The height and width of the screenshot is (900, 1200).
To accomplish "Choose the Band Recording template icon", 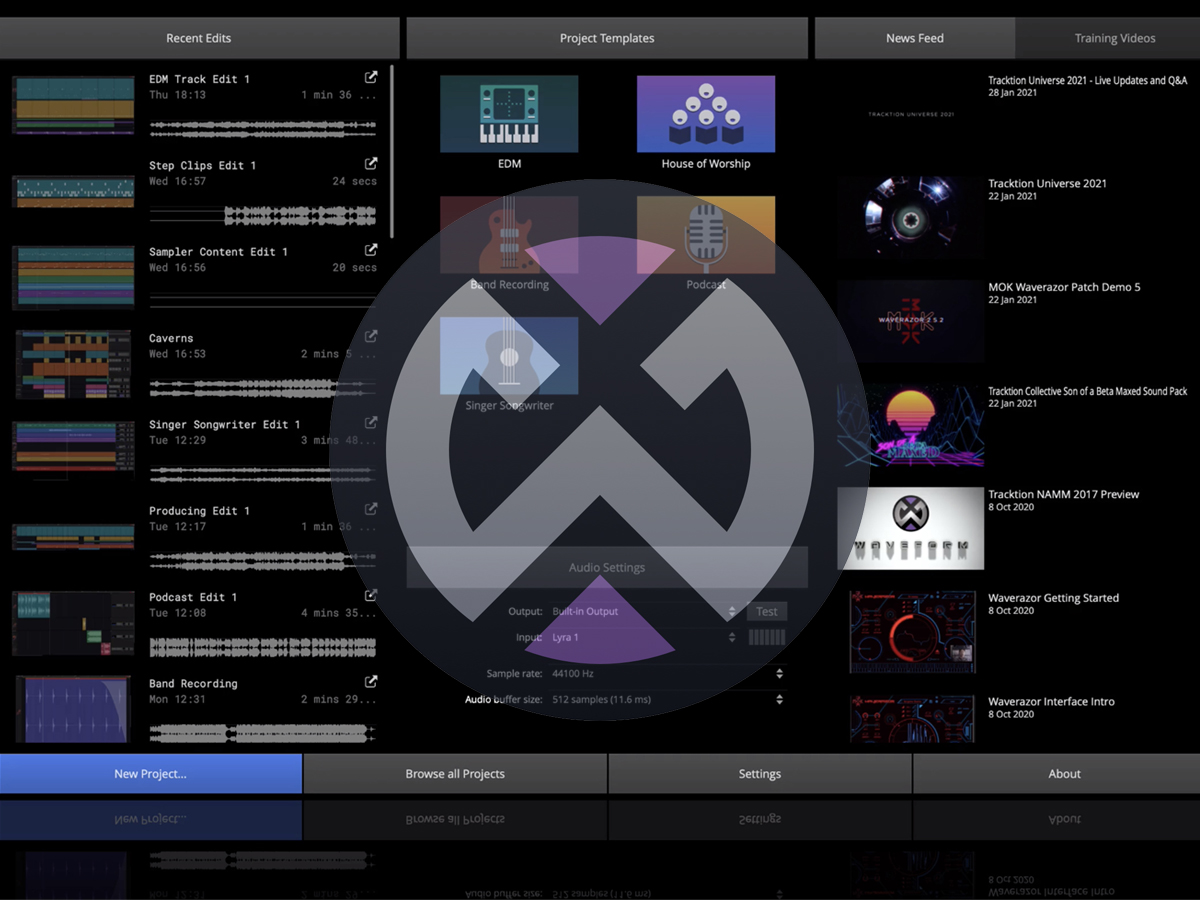I will [x=509, y=235].
